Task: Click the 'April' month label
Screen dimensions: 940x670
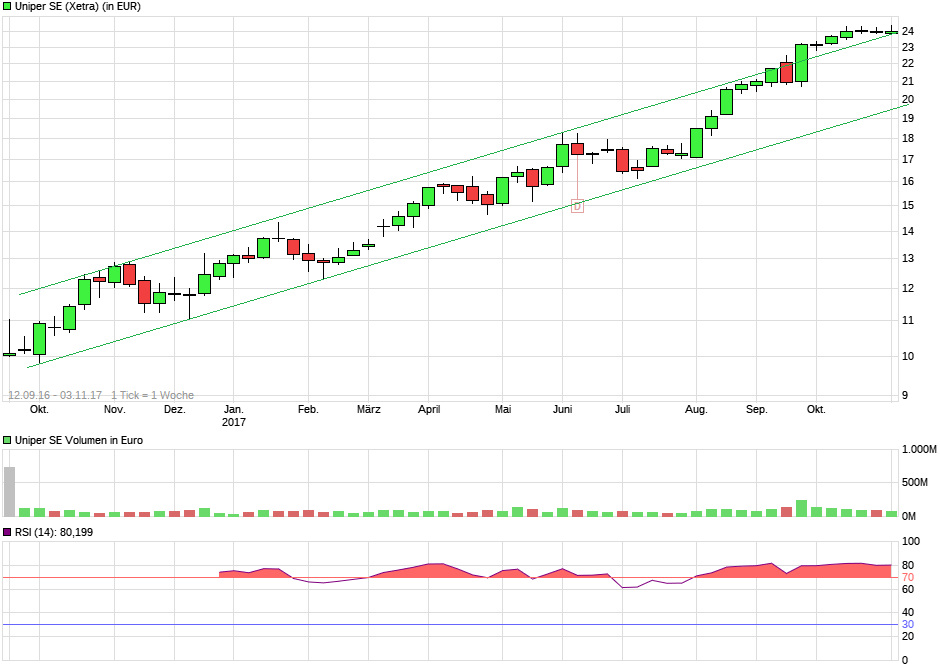Action: coord(429,409)
